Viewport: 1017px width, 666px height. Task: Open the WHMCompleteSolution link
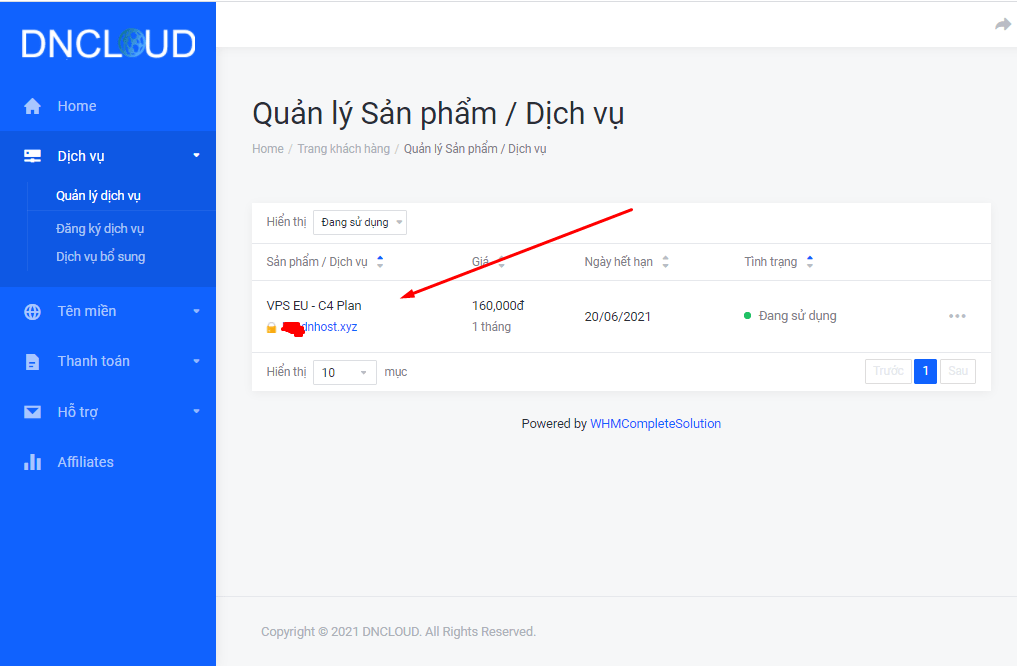tap(655, 424)
